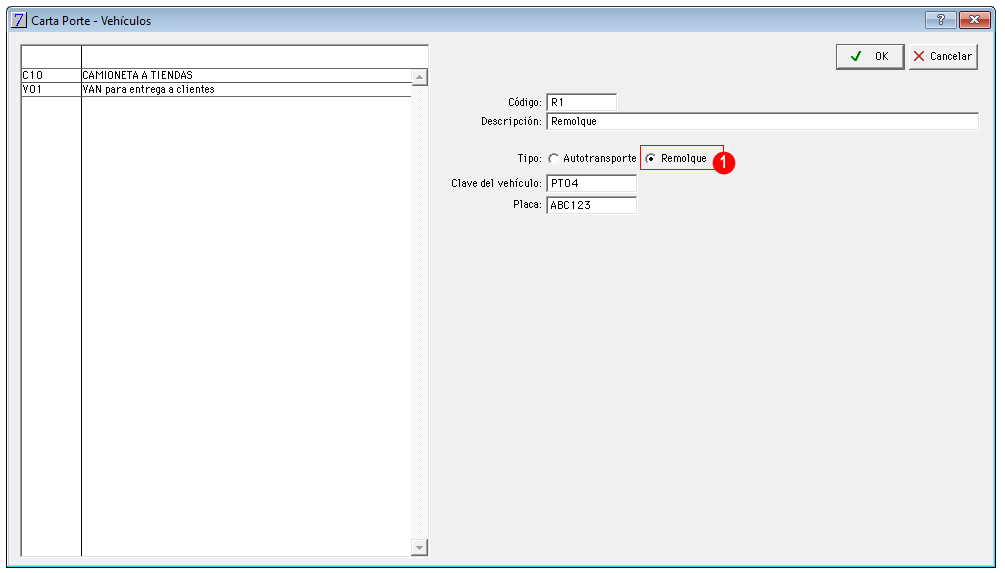
Task: Cancel the vehicle dialog
Action: 943,56
